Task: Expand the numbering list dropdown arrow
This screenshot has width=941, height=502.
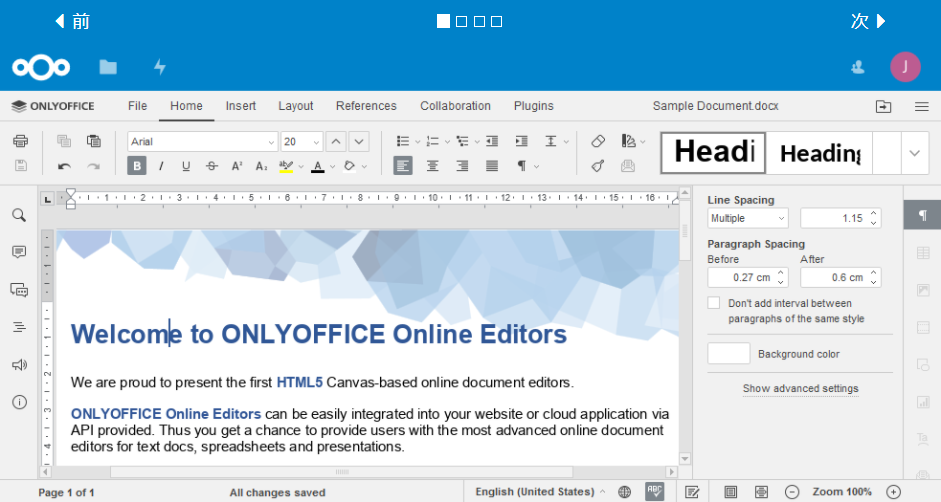Action: coord(447,142)
